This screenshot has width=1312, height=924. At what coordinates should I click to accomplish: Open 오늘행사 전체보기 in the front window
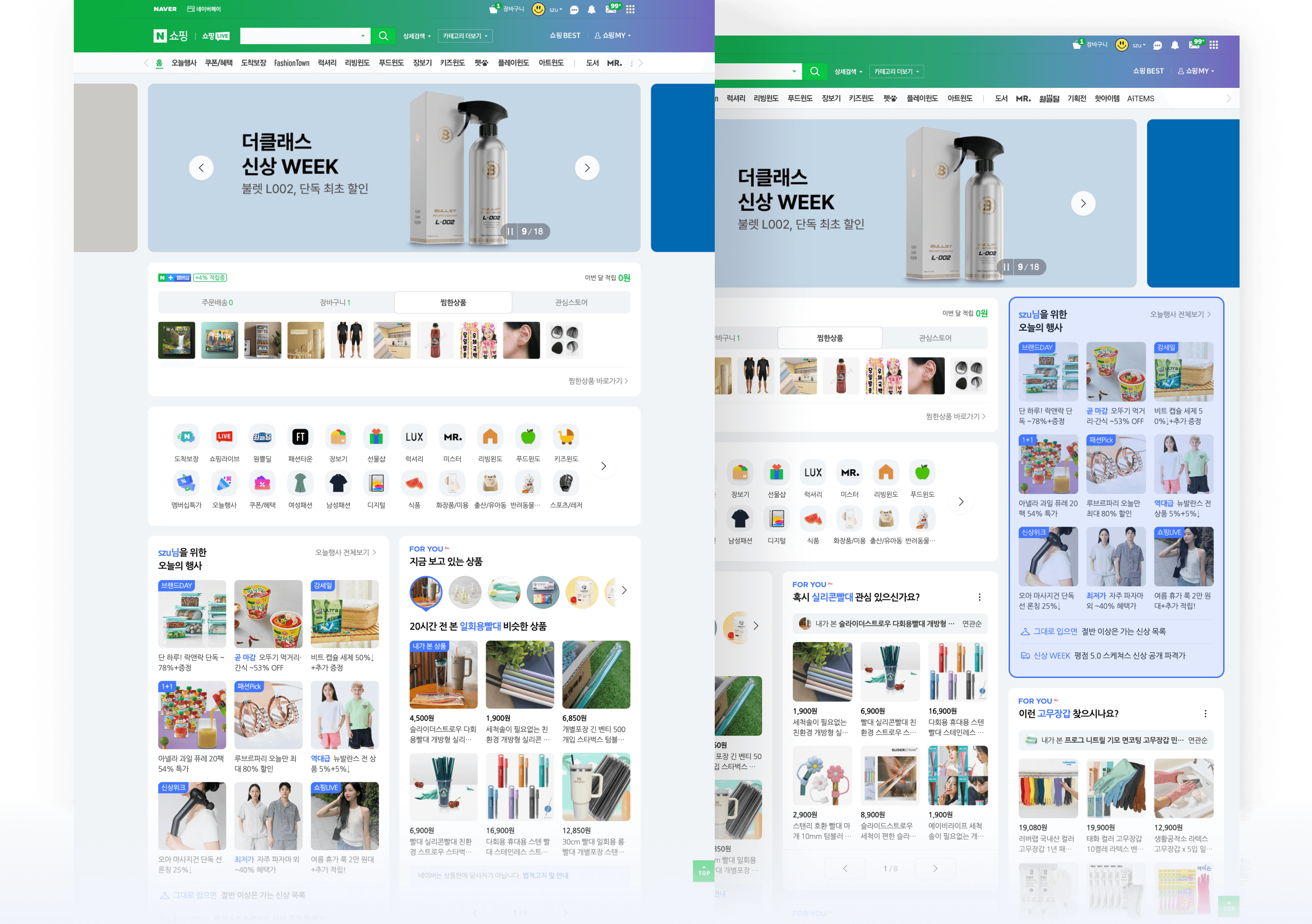click(346, 553)
